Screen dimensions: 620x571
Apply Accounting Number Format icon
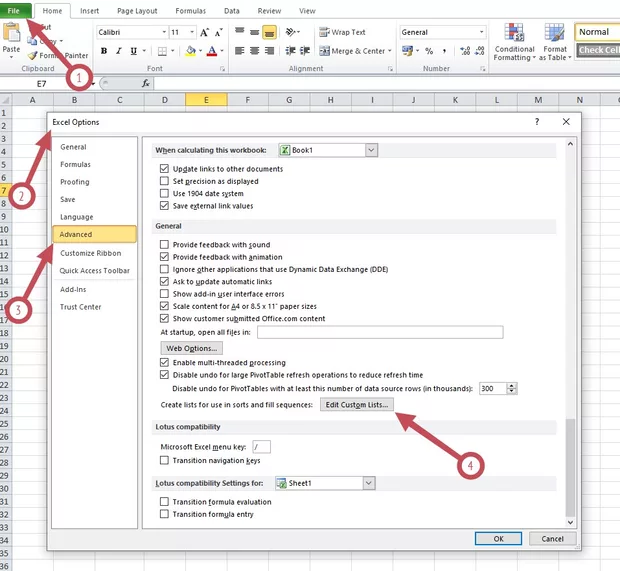407,51
